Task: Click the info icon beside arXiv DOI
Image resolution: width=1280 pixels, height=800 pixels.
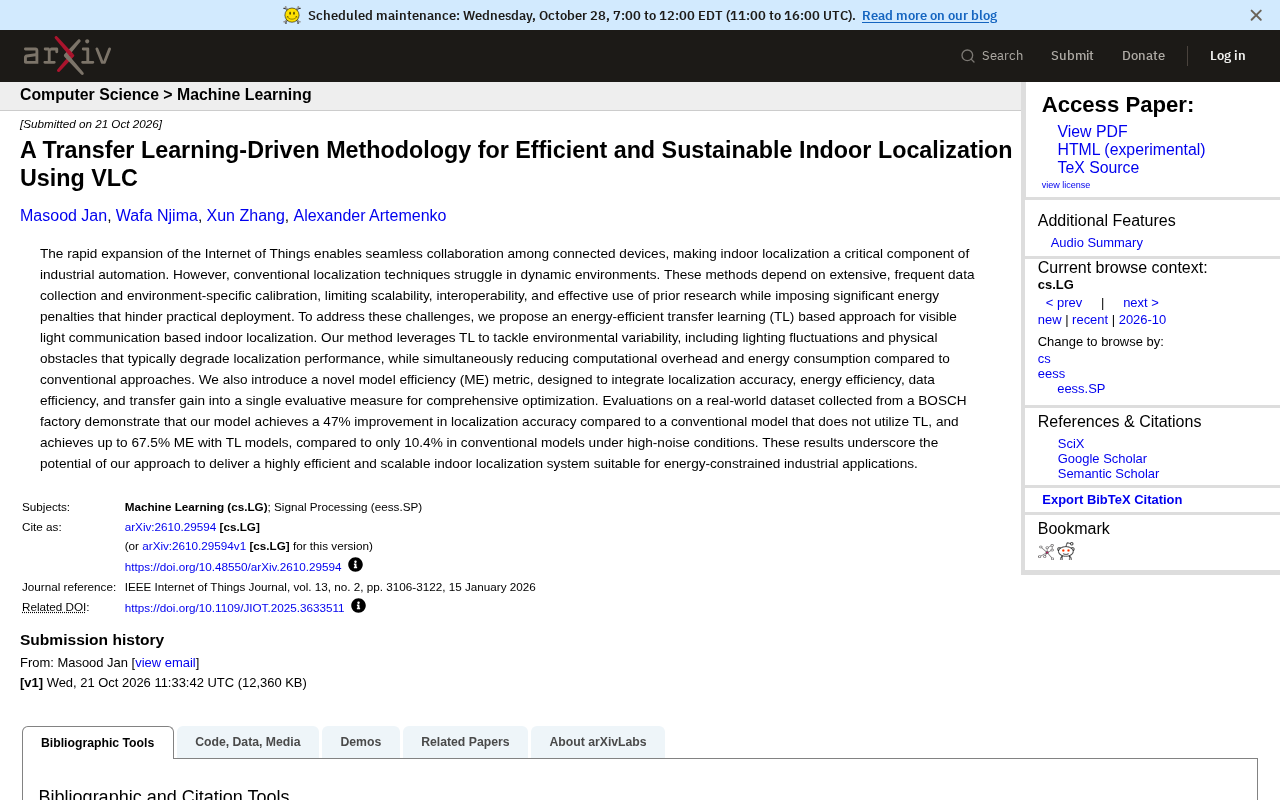Action: pyautogui.click(x=355, y=565)
